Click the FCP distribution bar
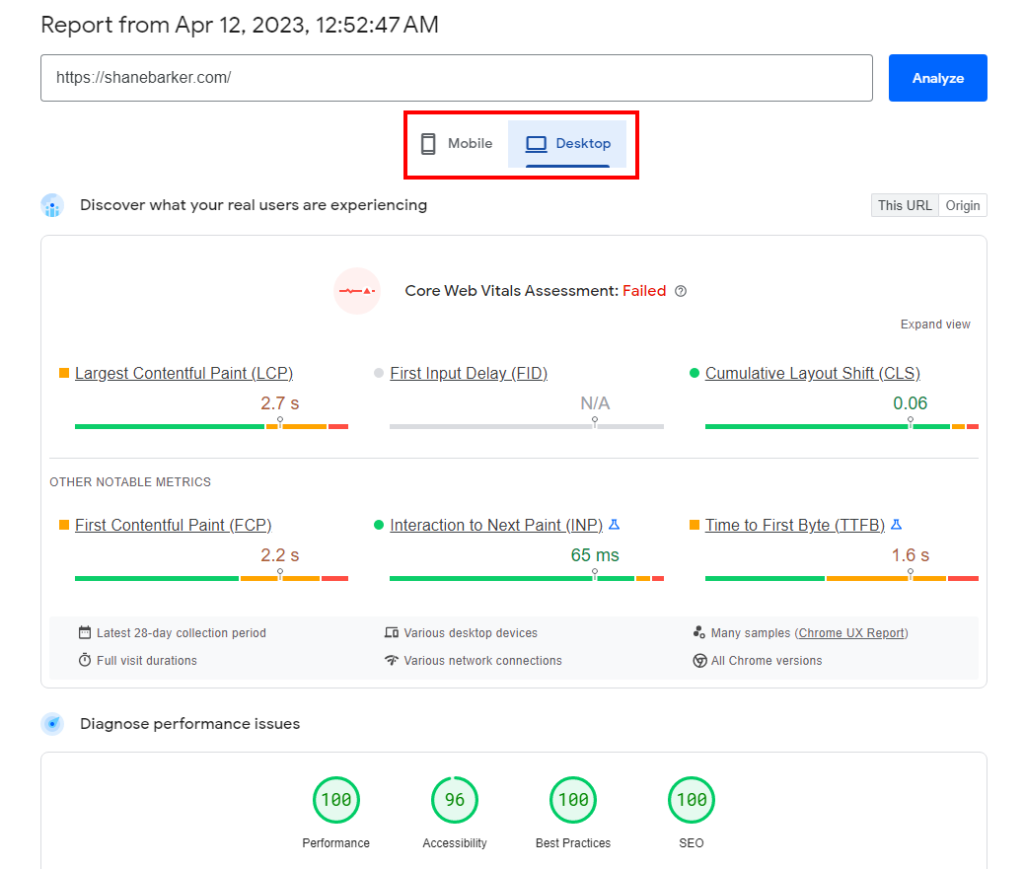The width and height of the screenshot is (1024, 869). [x=212, y=578]
